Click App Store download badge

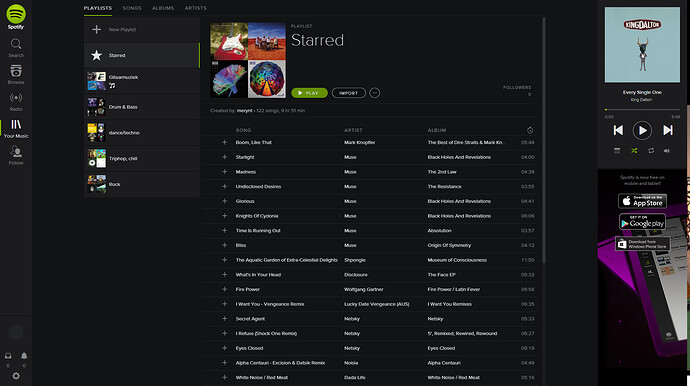642,201
